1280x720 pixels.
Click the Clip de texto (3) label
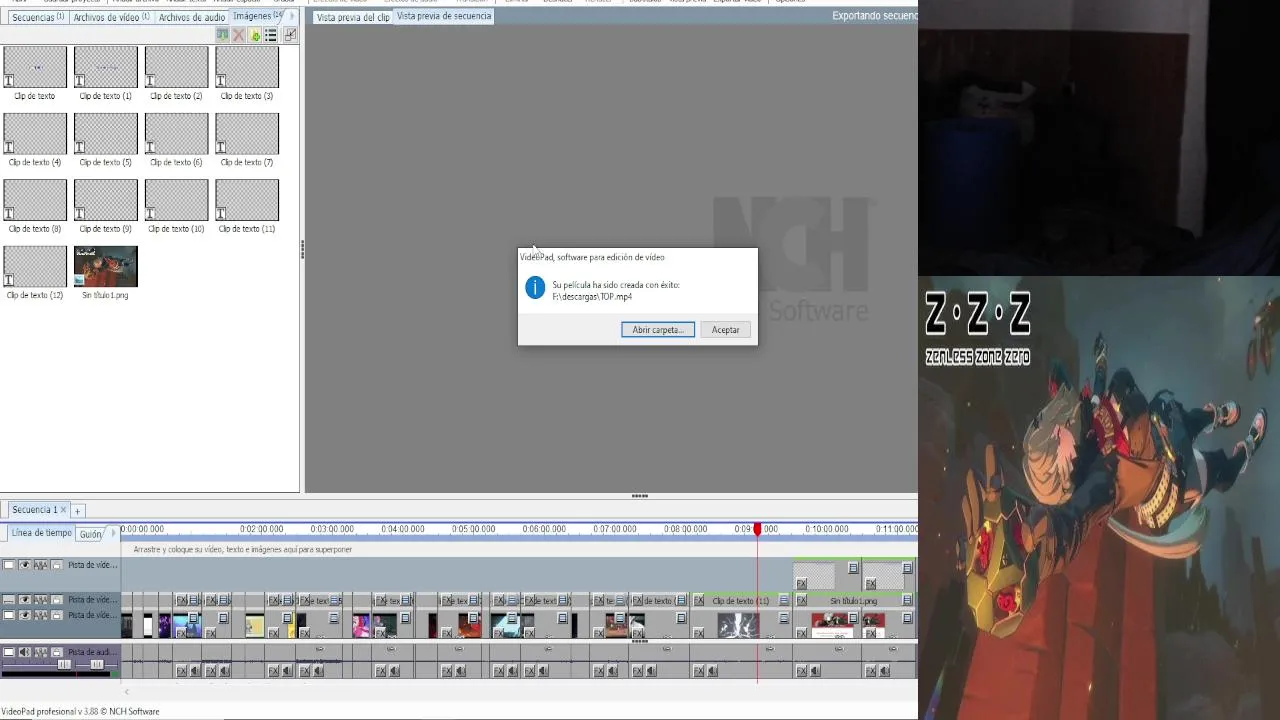point(246,96)
